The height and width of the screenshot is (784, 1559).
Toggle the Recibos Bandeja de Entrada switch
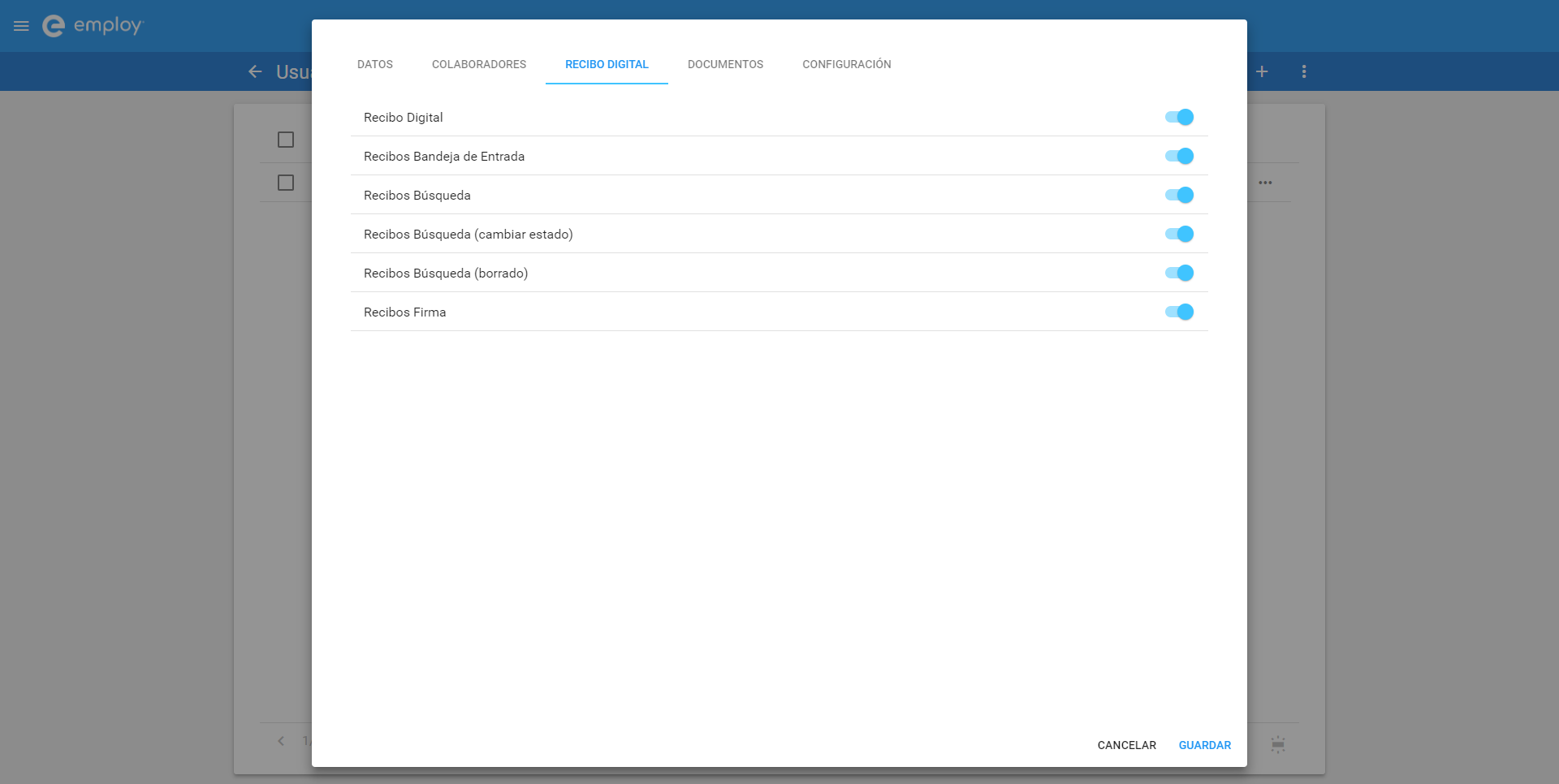(x=1179, y=156)
